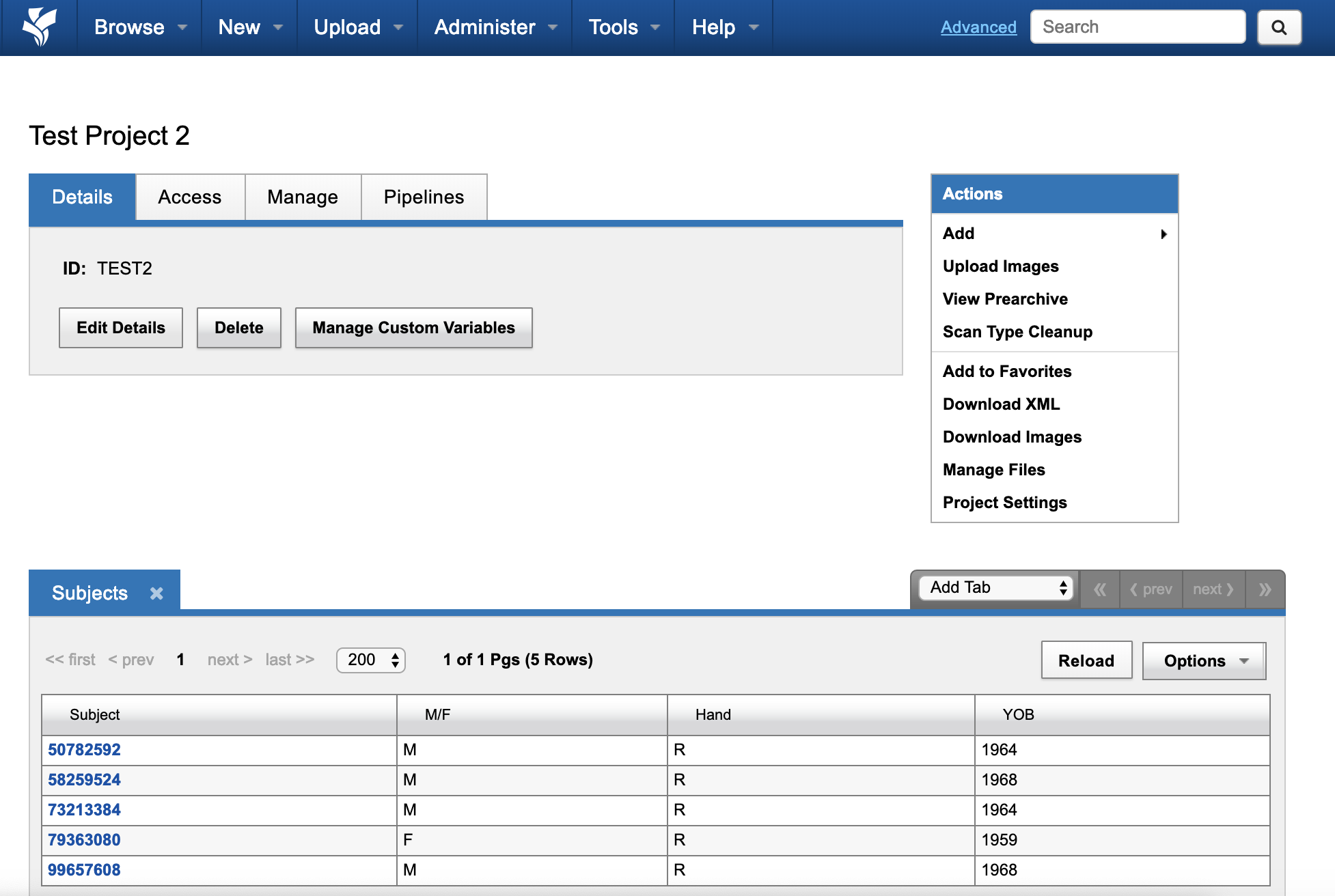Close the Subjects tab with the X
The image size is (1335, 896).
(x=156, y=593)
